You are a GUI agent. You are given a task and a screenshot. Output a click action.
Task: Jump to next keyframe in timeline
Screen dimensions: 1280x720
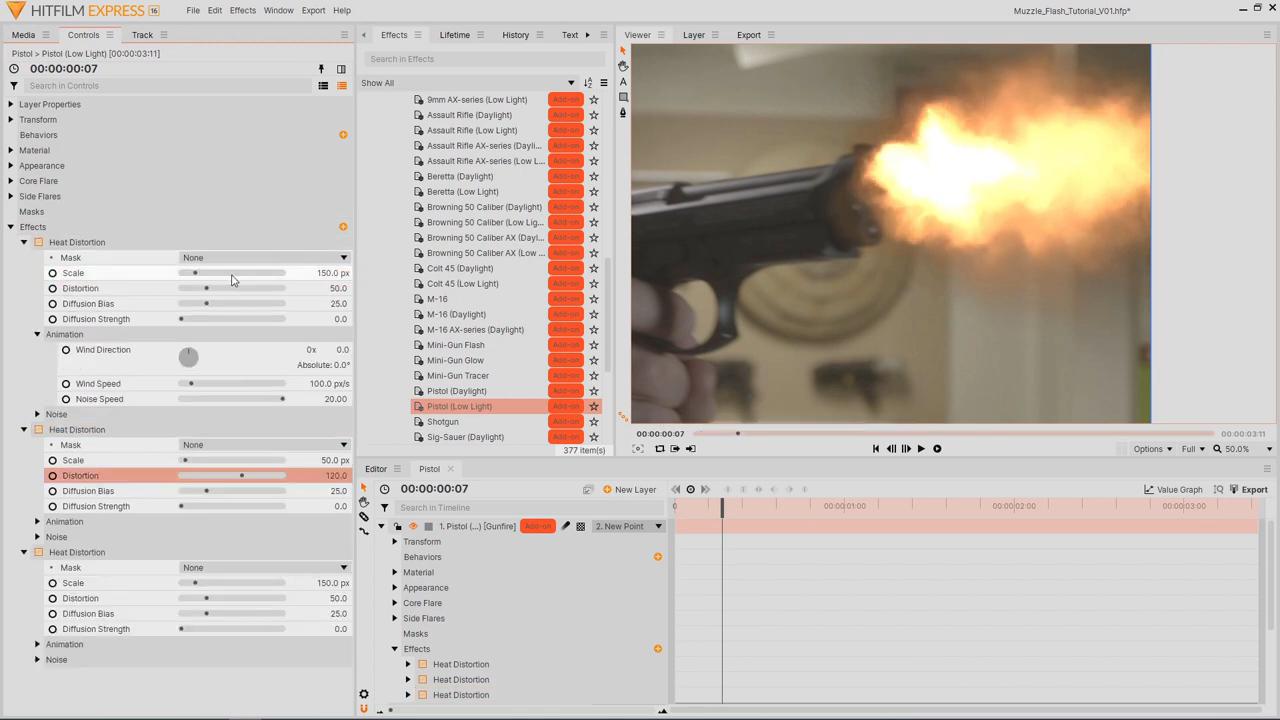[705, 490]
